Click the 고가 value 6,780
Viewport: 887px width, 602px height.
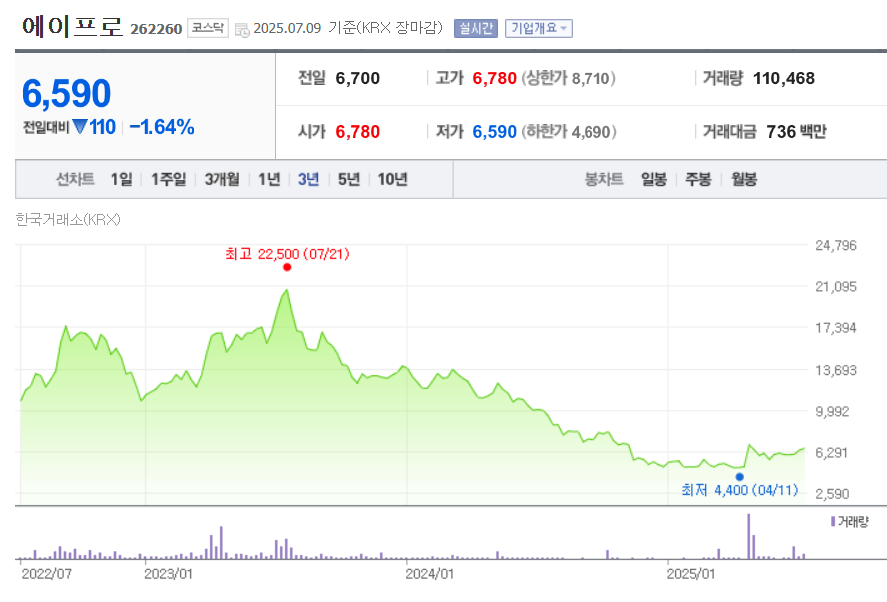click(x=494, y=78)
